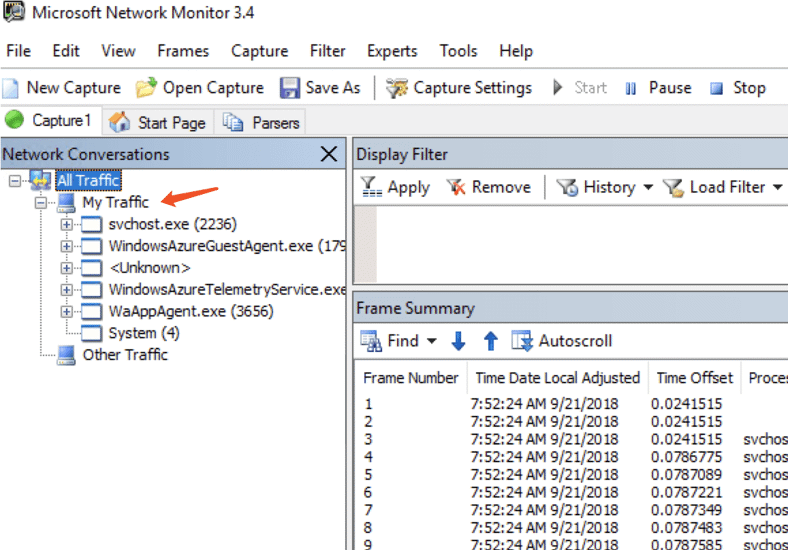Open the Load Filter dropdown arrow
This screenshot has width=788, height=550.
pos(778,188)
